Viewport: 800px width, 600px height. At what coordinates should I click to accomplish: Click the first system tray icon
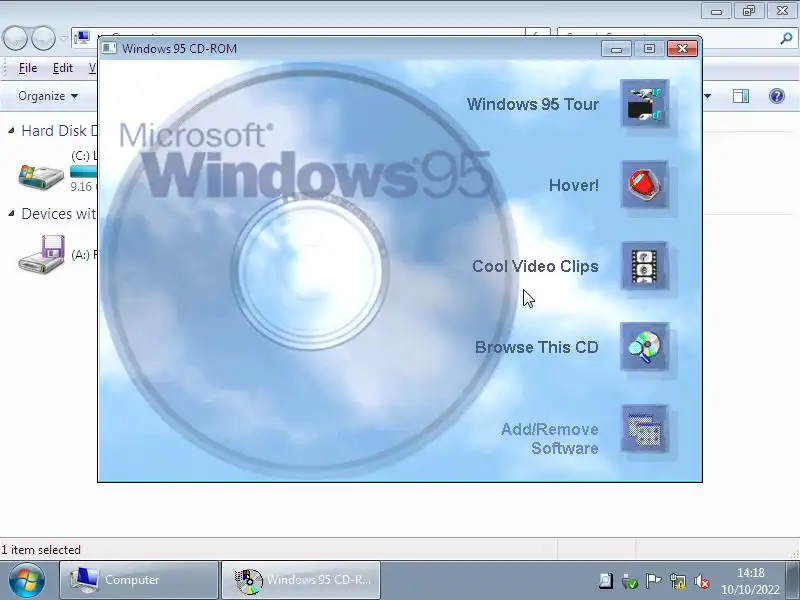(x=606, y=581)
